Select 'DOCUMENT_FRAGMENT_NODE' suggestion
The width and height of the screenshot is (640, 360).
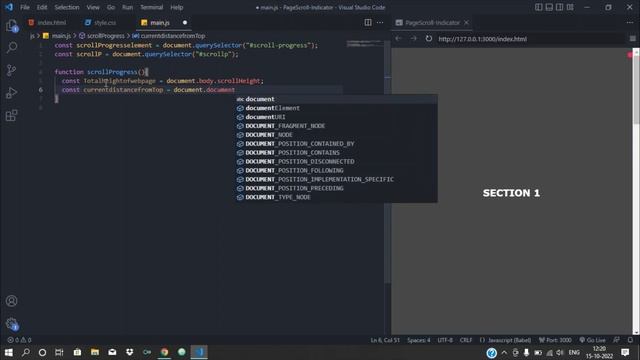pyautogui.click(x=336, y=126)
